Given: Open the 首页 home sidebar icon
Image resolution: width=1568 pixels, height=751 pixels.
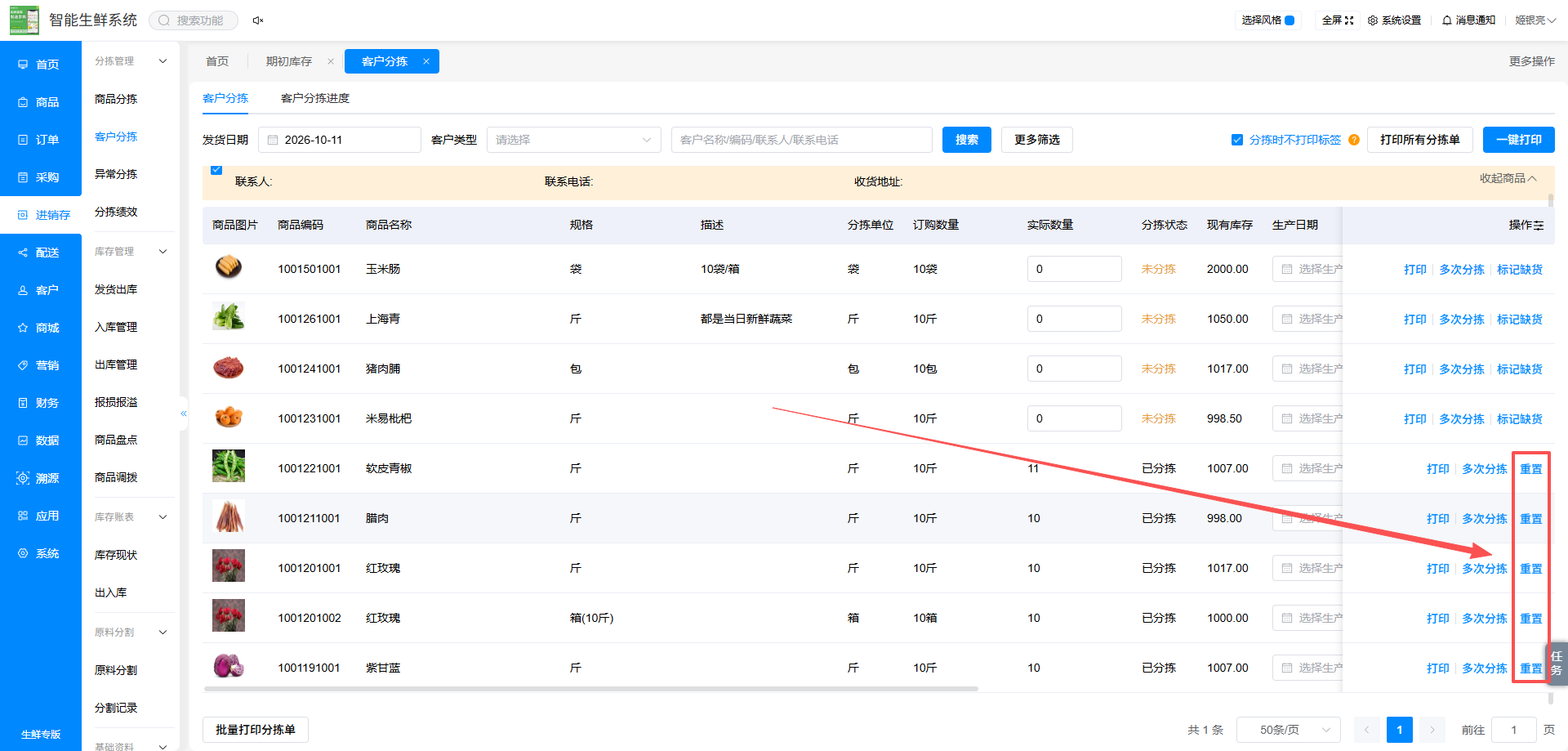Looking at the screenshot, I should (x=23, y=65).
